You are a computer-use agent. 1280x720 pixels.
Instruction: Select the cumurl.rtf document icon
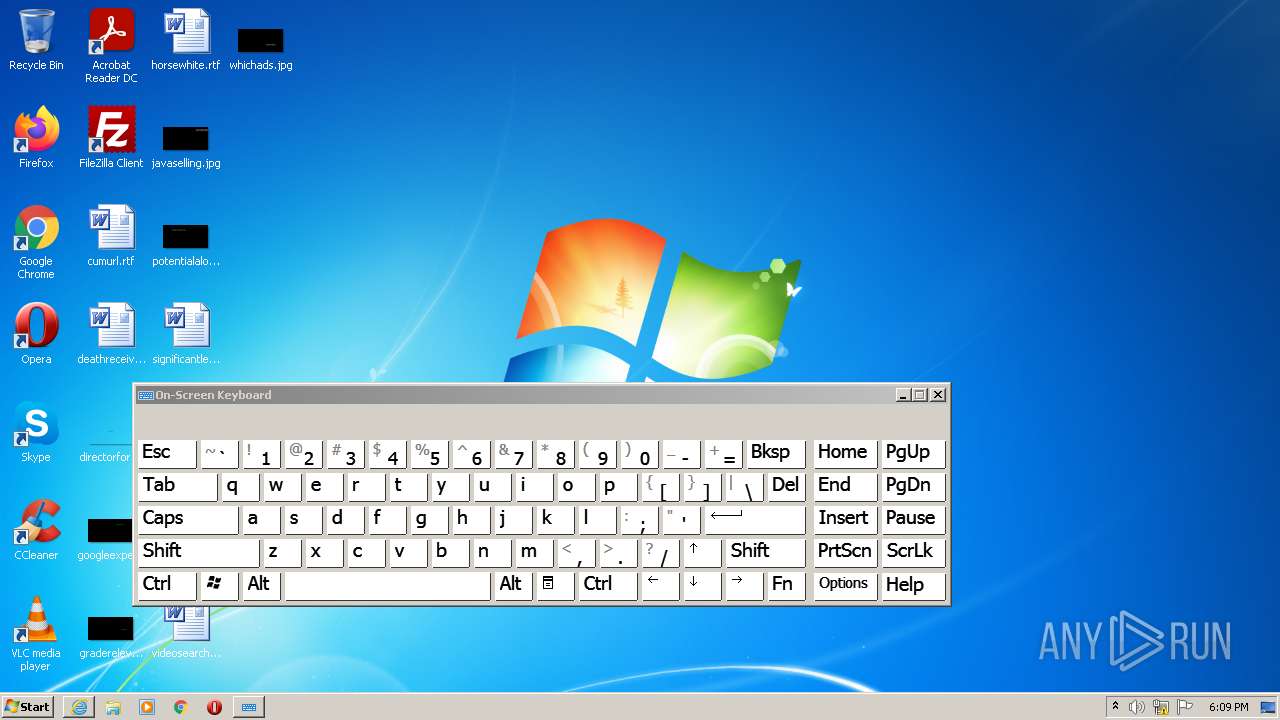click(111, 236)
